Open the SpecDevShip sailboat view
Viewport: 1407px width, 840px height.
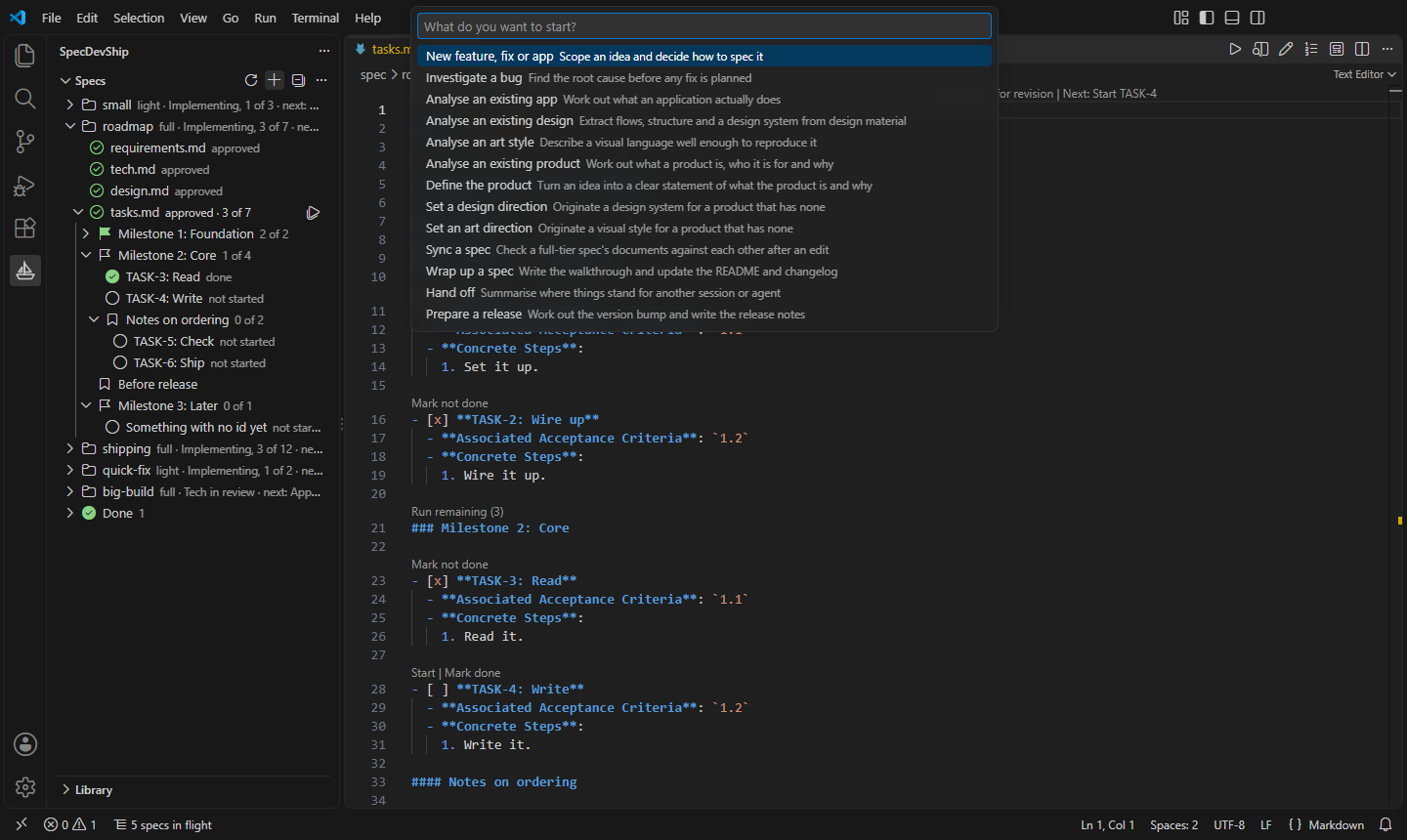[25, 271]
